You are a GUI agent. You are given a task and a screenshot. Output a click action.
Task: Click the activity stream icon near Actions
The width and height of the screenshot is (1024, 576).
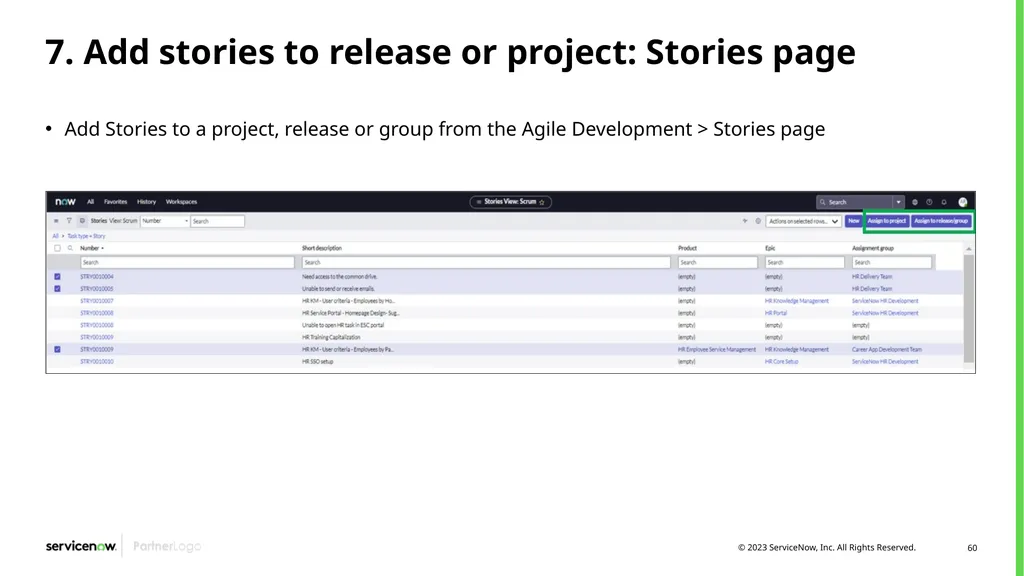744,221
